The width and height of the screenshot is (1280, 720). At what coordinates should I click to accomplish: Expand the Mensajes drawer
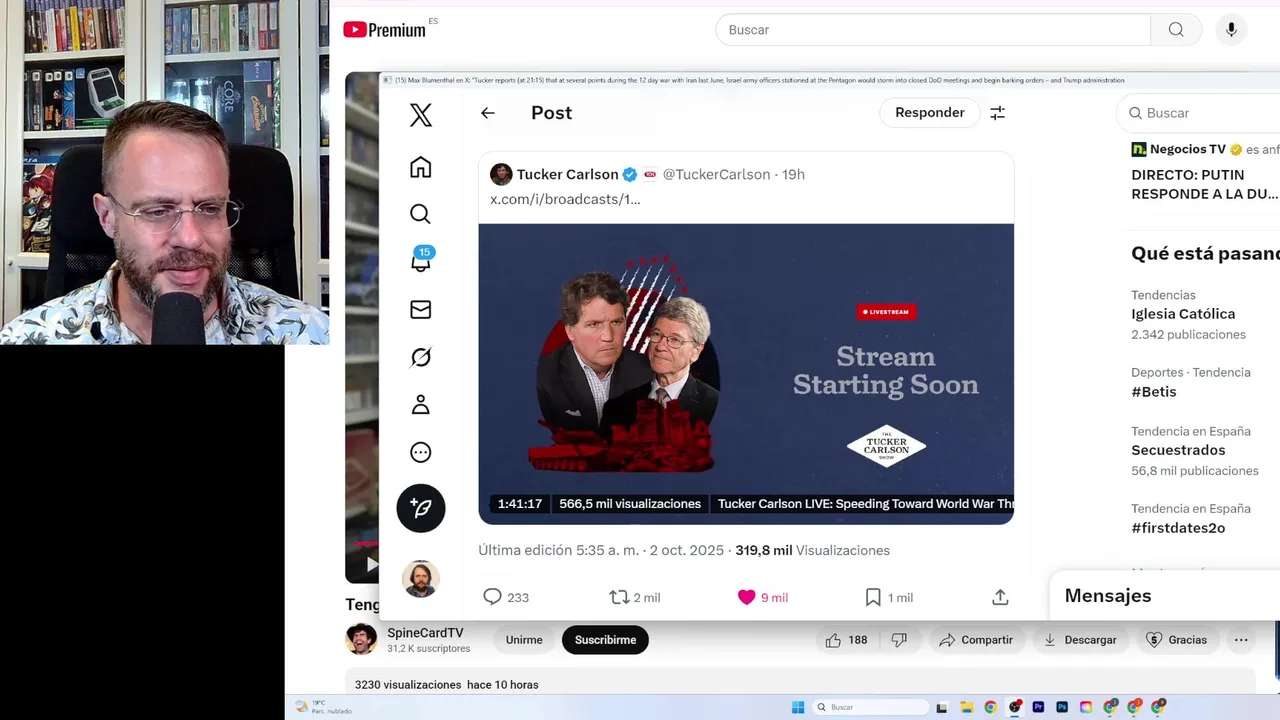(1165, 596)
